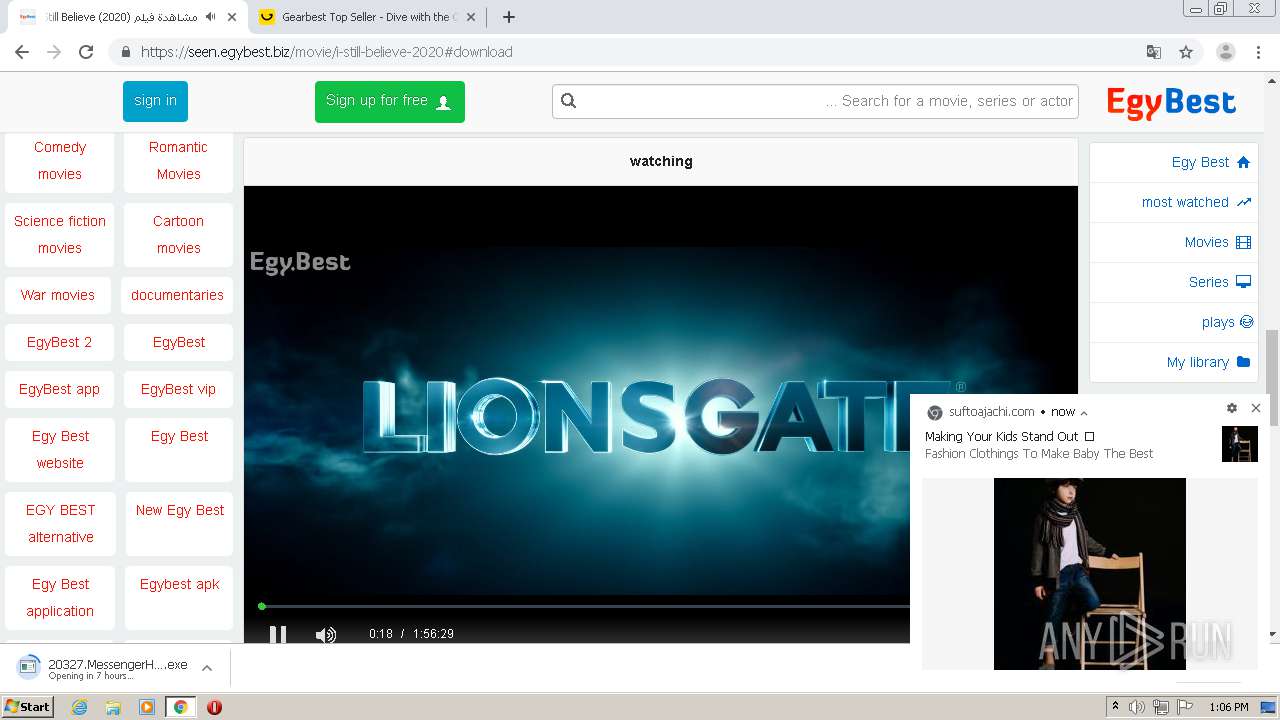
Task: Open the Windows Start menu
Action: [28, 706]
